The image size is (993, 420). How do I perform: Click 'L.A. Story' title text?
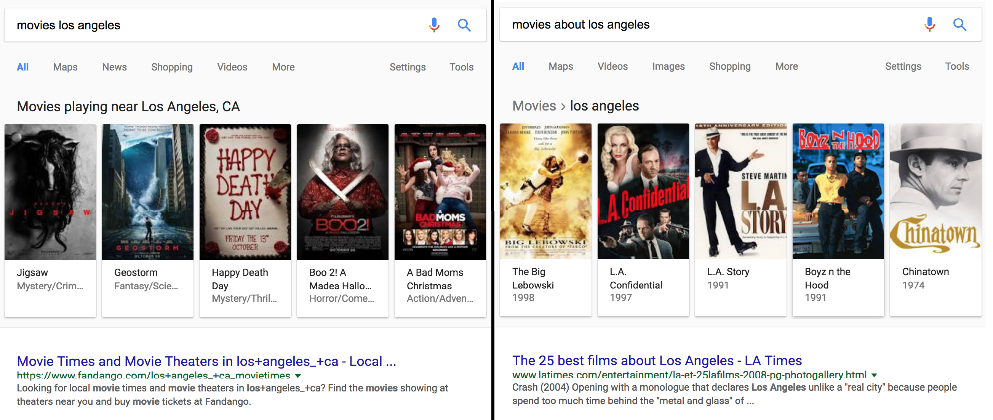[728, 272]
